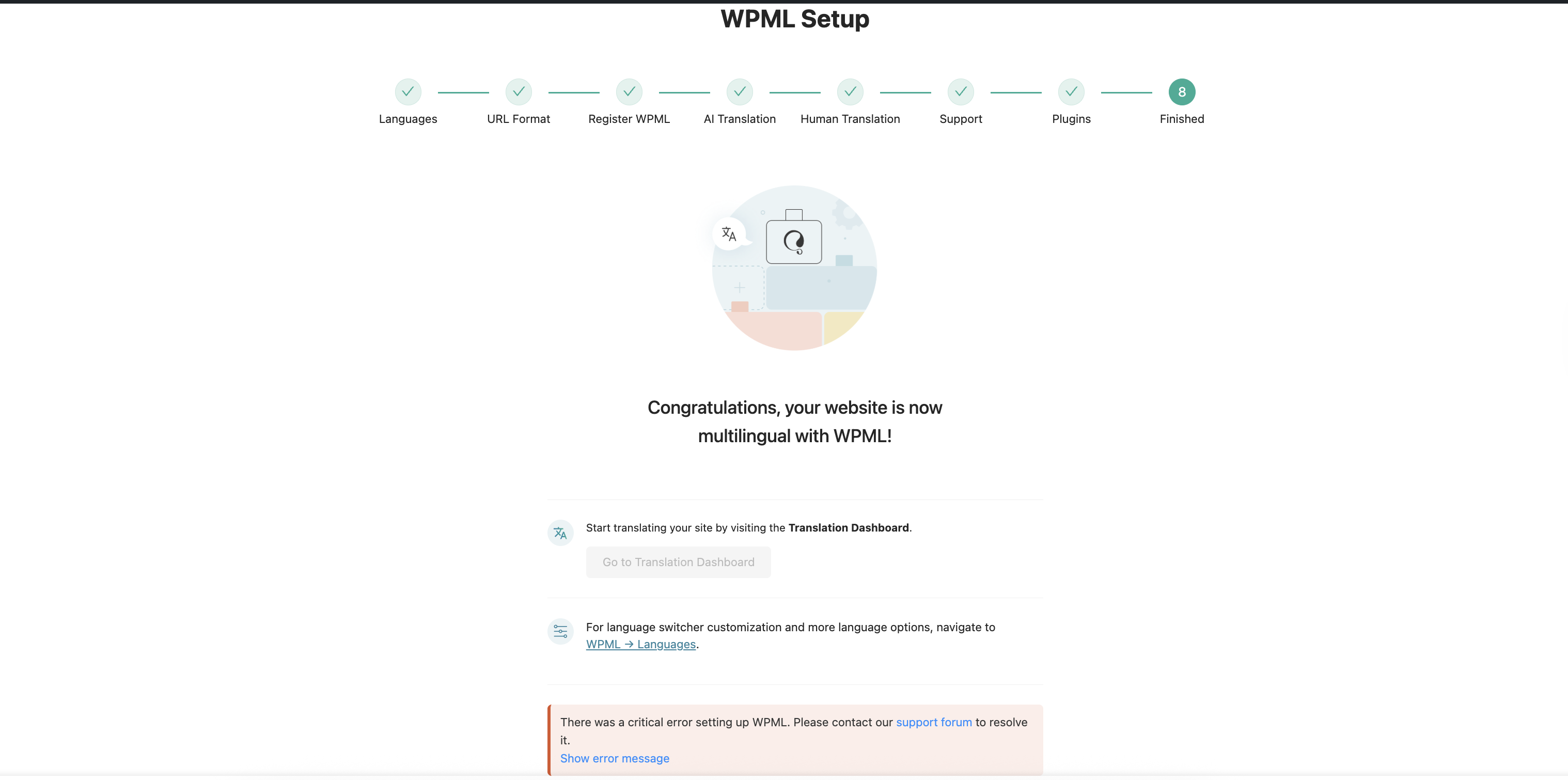This screenshot has height=780, width=1568.
Task: Click the translate bubble in the illustration
Action: point(729,234)
